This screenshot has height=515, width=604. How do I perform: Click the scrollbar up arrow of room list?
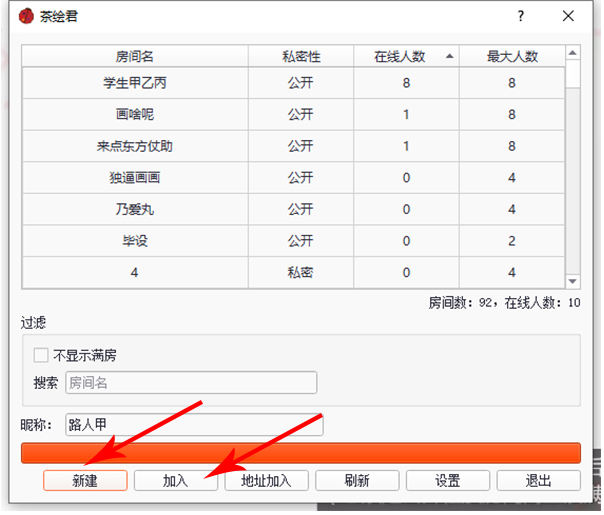[573, 53]
